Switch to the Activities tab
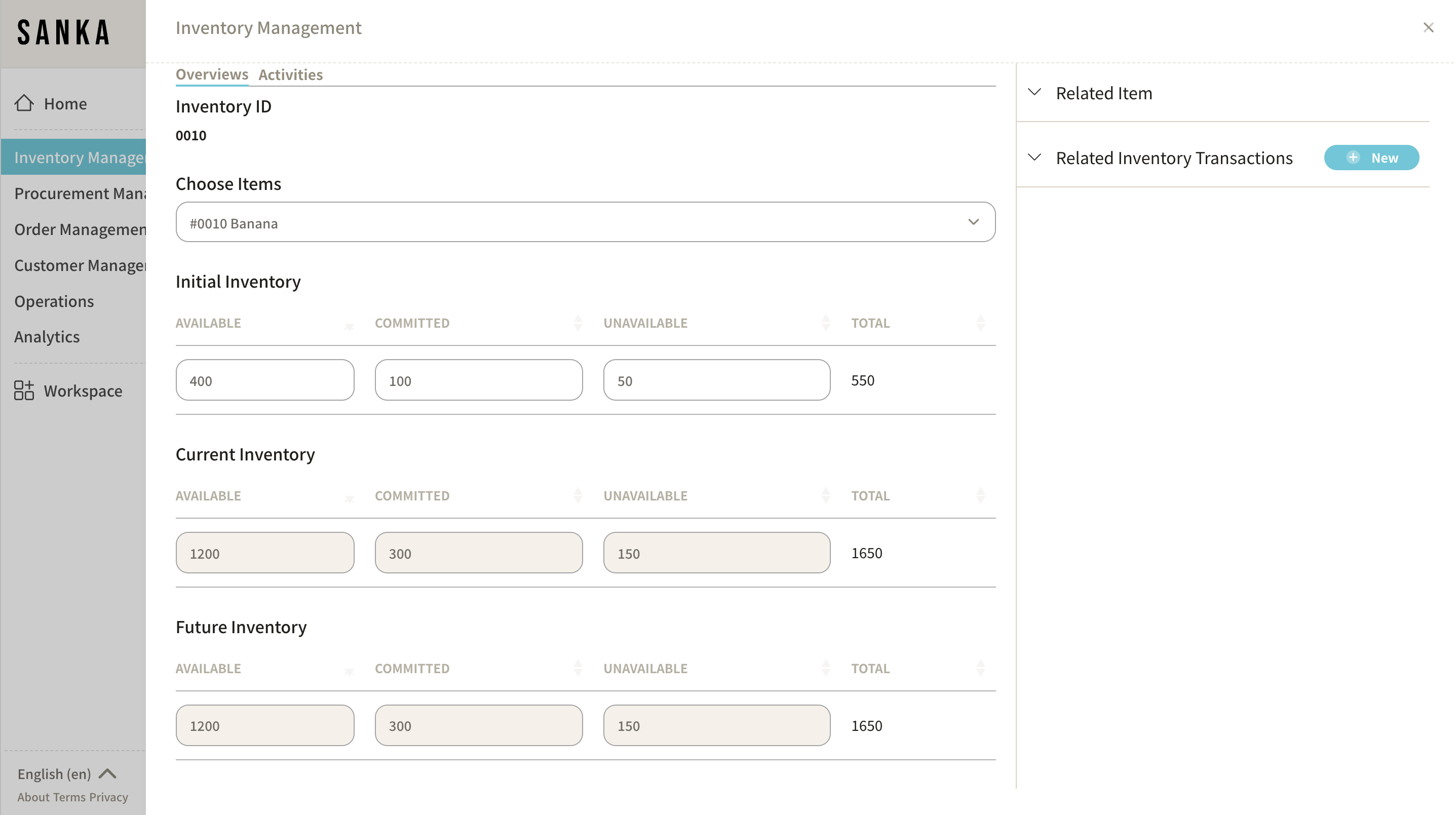 [290, 74]
